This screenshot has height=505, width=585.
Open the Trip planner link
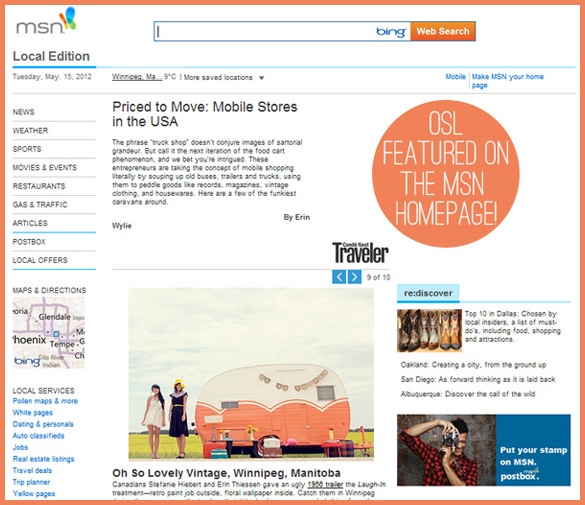31,482
